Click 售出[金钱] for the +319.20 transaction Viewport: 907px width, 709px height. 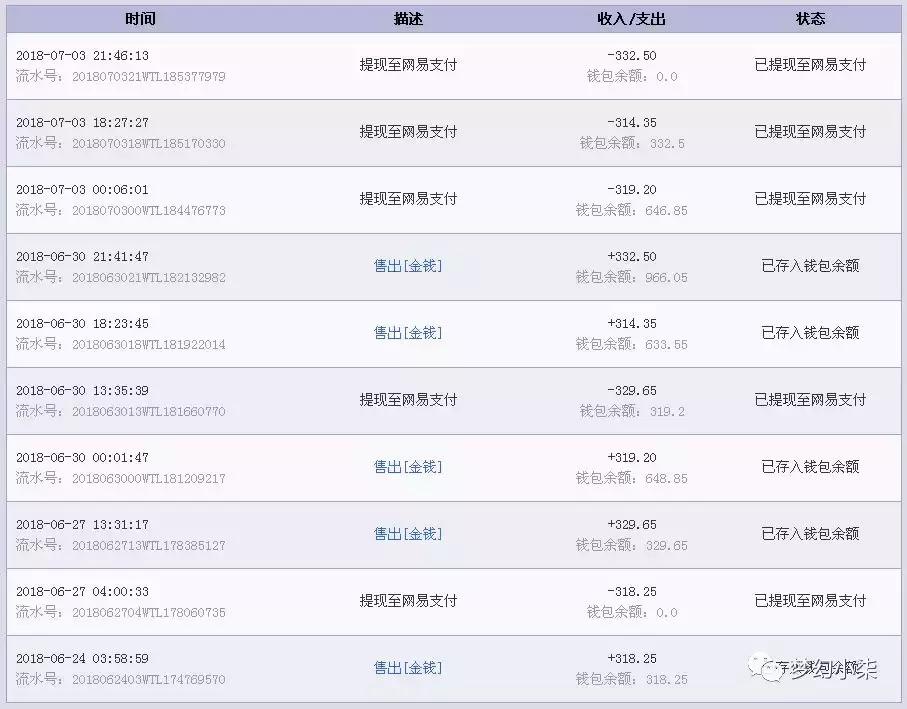point(407,467)
